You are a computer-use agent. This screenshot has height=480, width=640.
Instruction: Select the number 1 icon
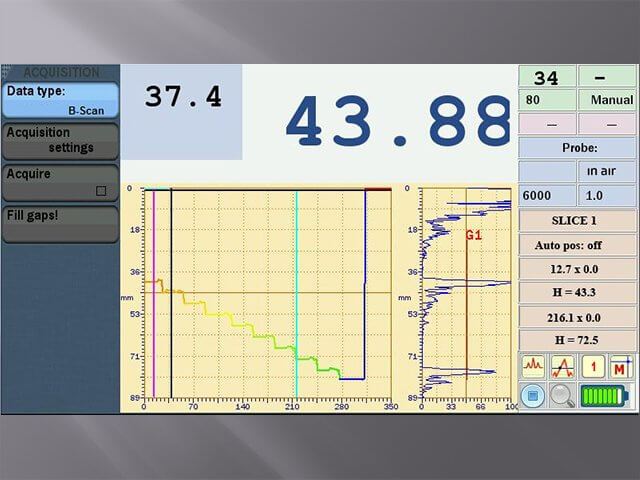pyautogui.click(x=592, y=367)
